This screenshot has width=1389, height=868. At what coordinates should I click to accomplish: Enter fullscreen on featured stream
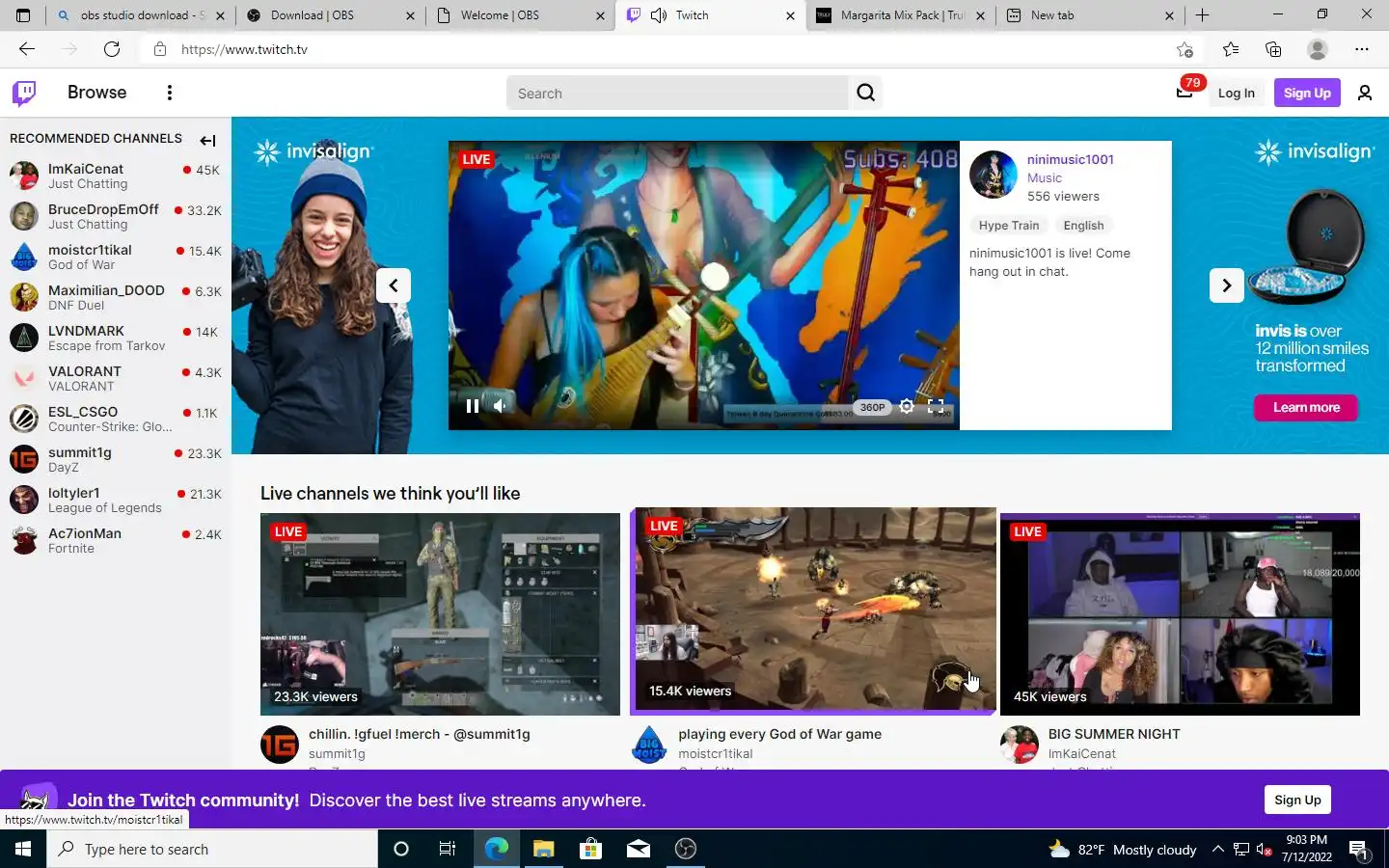[936, 406]
